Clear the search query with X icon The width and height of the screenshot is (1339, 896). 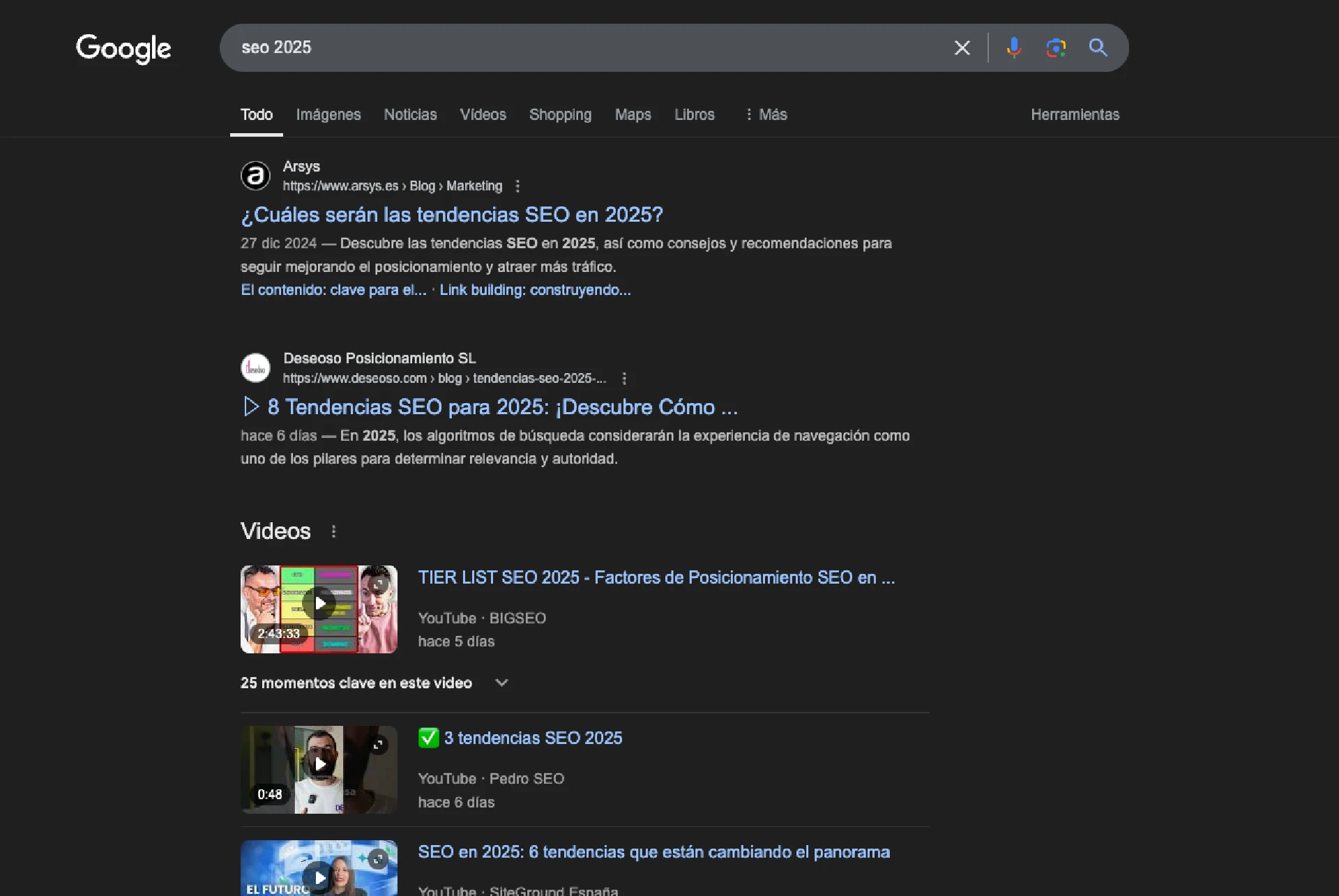(x=962, y=47)
